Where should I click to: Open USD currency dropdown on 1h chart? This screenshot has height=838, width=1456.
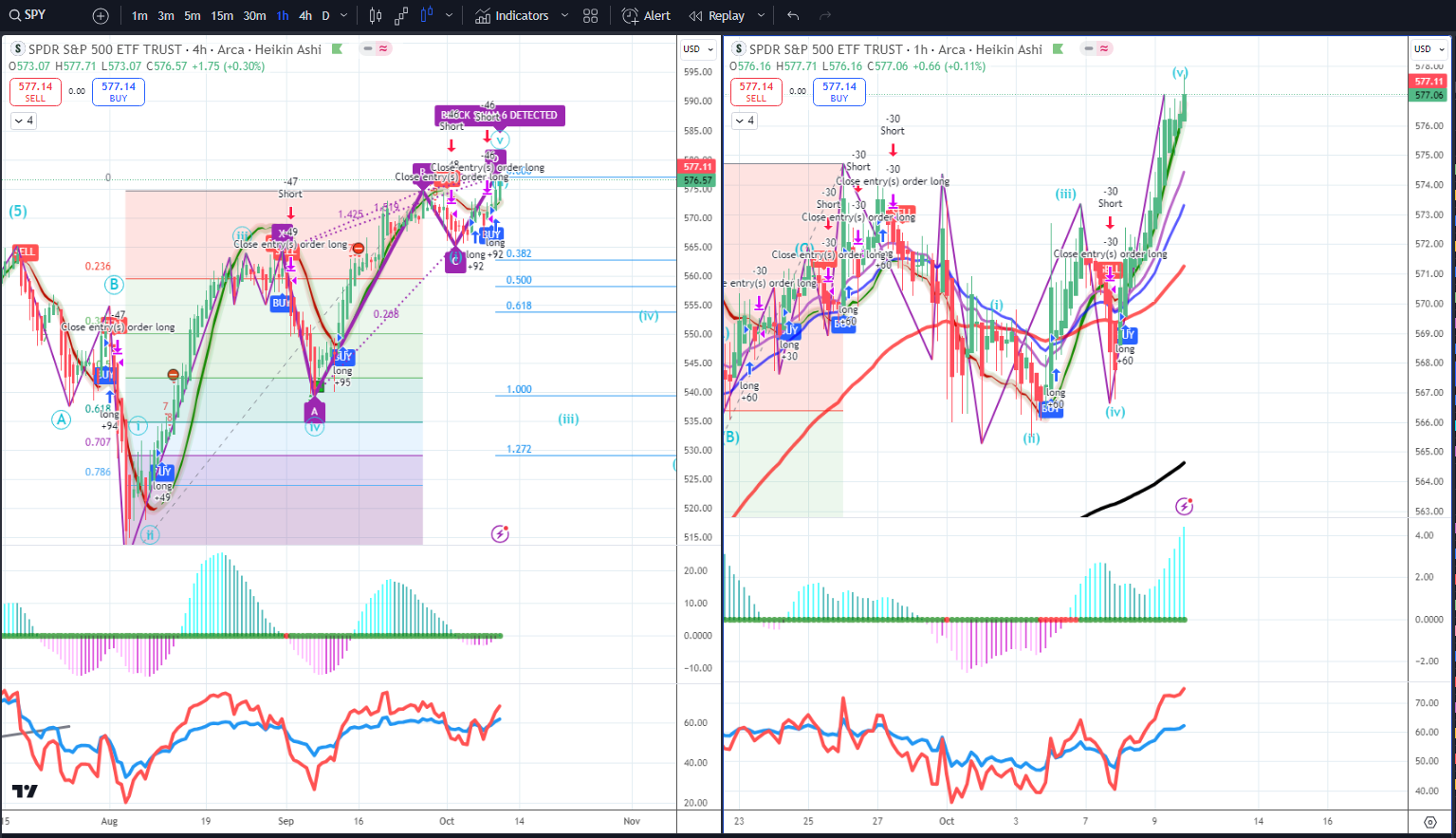tap(1428, 49)
